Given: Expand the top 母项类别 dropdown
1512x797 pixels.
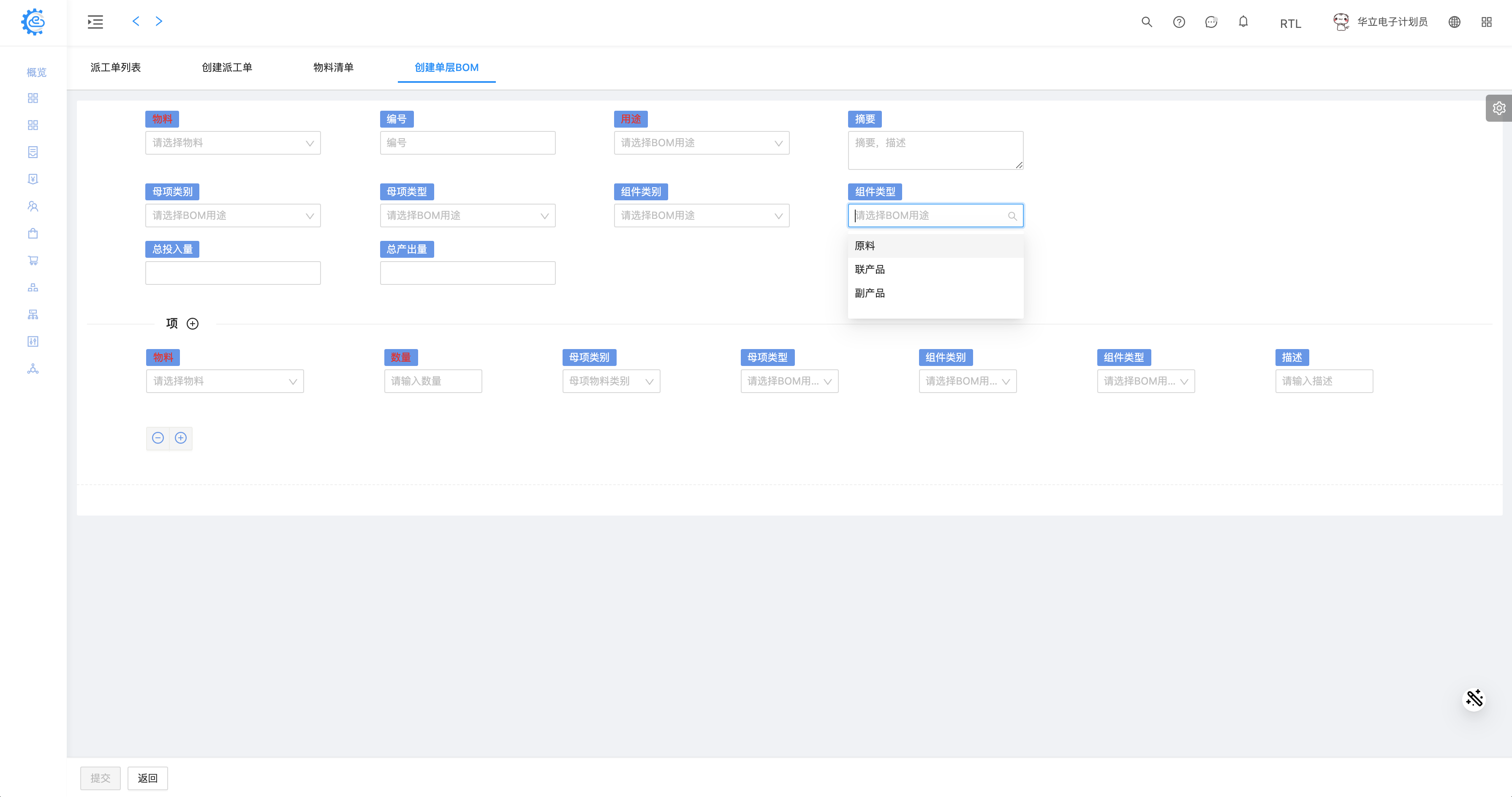Looking at the screenshot, I should coord(232,216).
